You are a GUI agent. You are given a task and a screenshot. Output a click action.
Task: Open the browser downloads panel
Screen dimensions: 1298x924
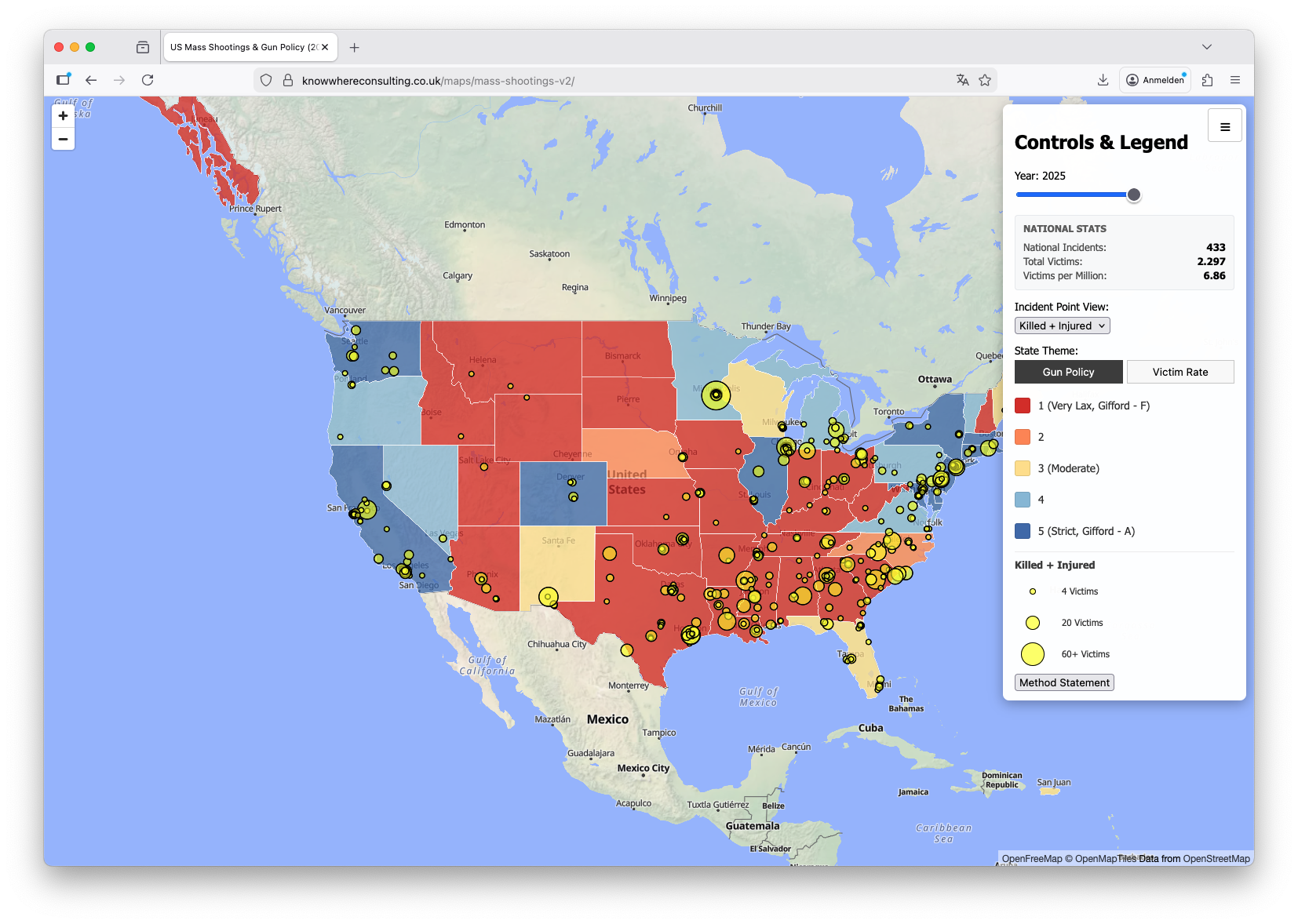click(x=1103, y=80)
